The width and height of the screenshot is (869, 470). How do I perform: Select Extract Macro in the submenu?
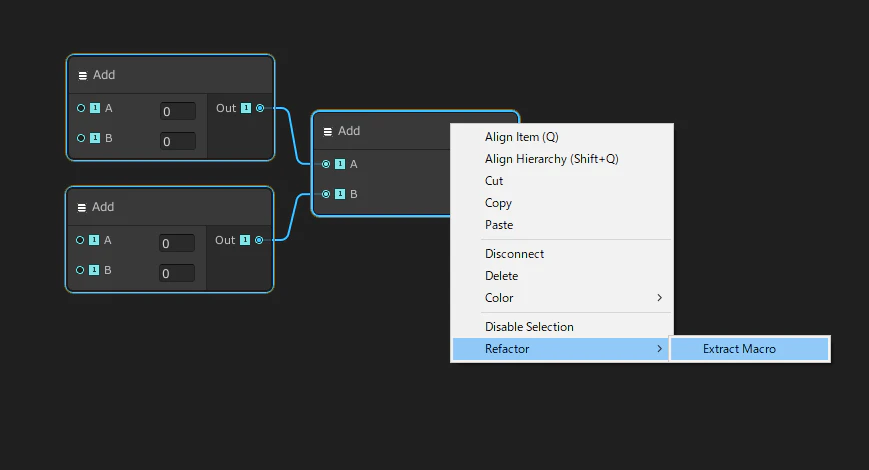tap(750, 349)
